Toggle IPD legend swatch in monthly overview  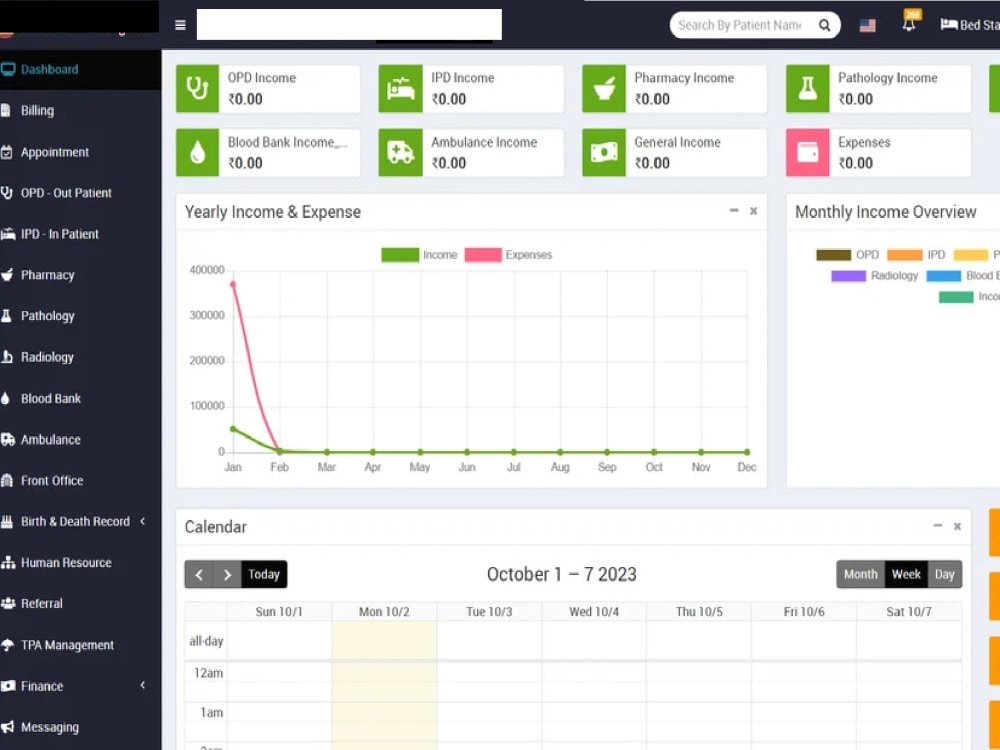904,255
